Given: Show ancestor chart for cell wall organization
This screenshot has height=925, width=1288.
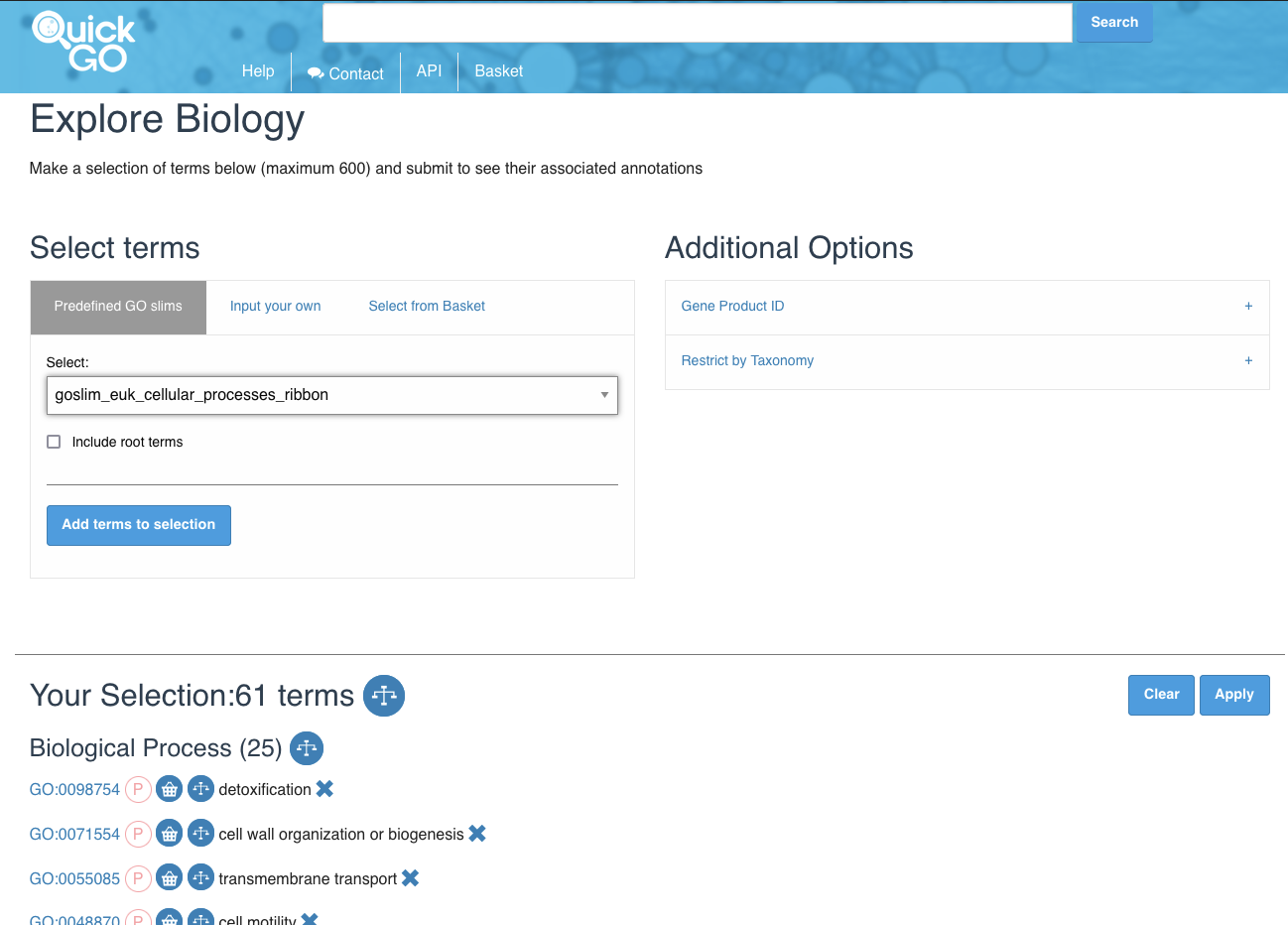Looking at the screenshot, I should [x=200, y=834].
